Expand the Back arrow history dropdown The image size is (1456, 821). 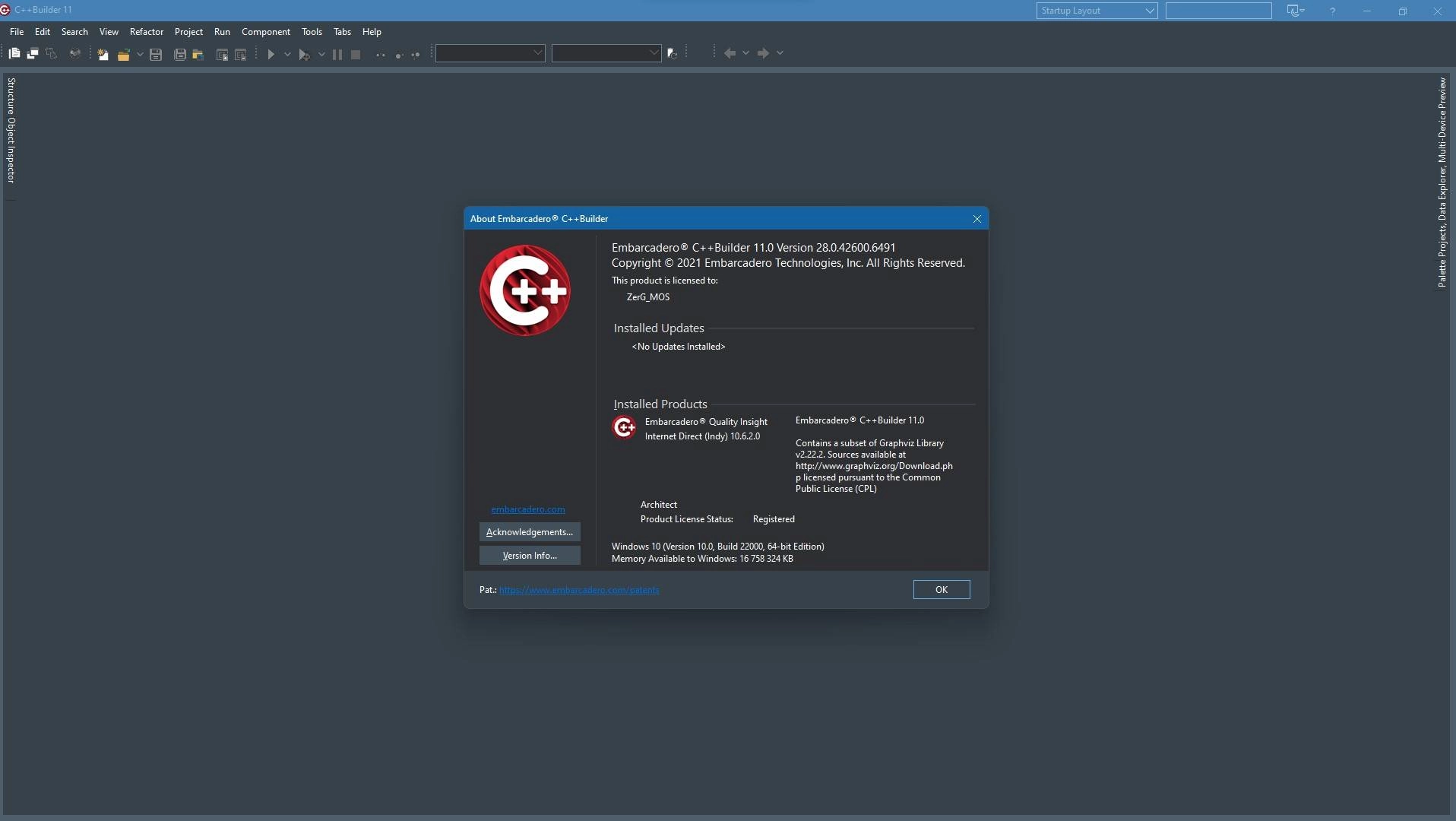pos(746,53)
